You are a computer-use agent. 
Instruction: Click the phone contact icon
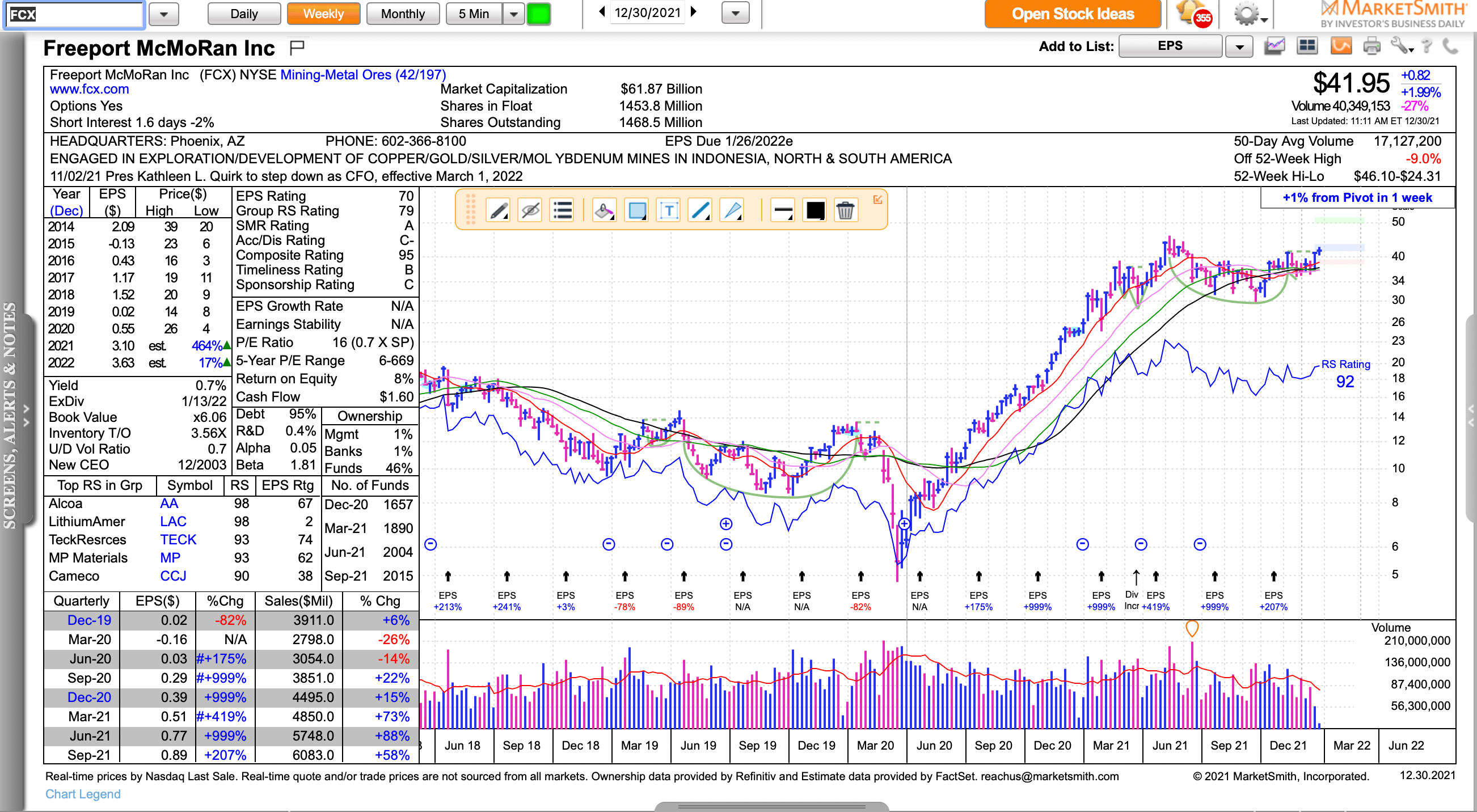pos(1450,46)
